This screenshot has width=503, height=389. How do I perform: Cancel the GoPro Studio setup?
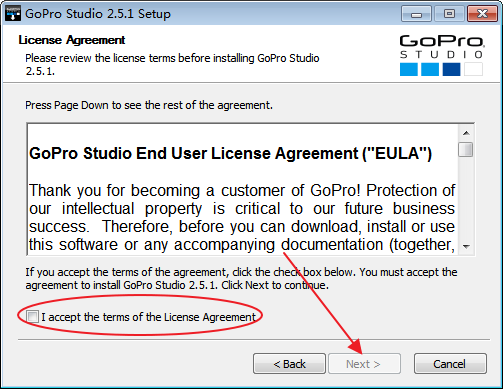click(450, 364)
